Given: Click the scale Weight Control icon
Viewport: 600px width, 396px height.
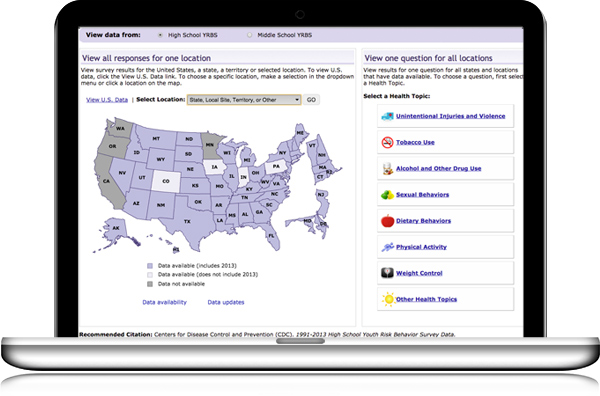Looking at the screenshot, I should (387, 273).
